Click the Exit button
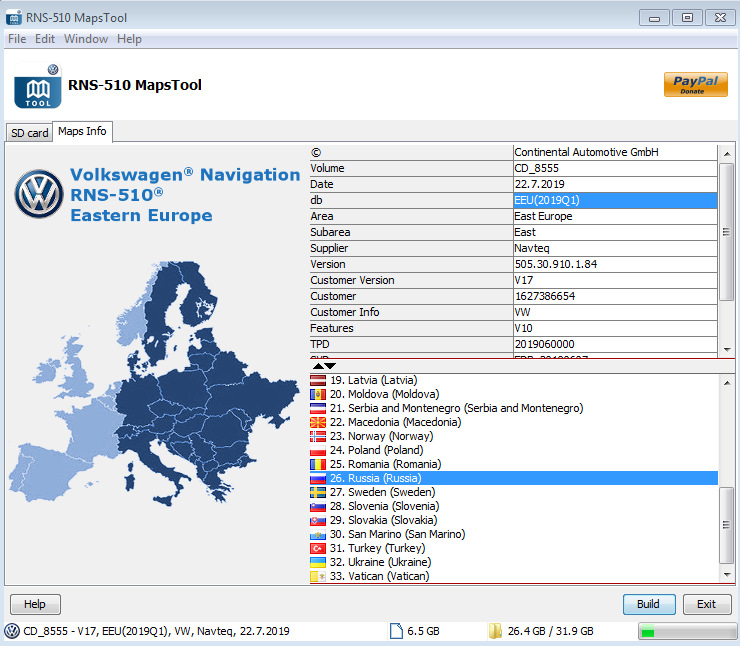 pyautogui.click(x=706, y=604)
